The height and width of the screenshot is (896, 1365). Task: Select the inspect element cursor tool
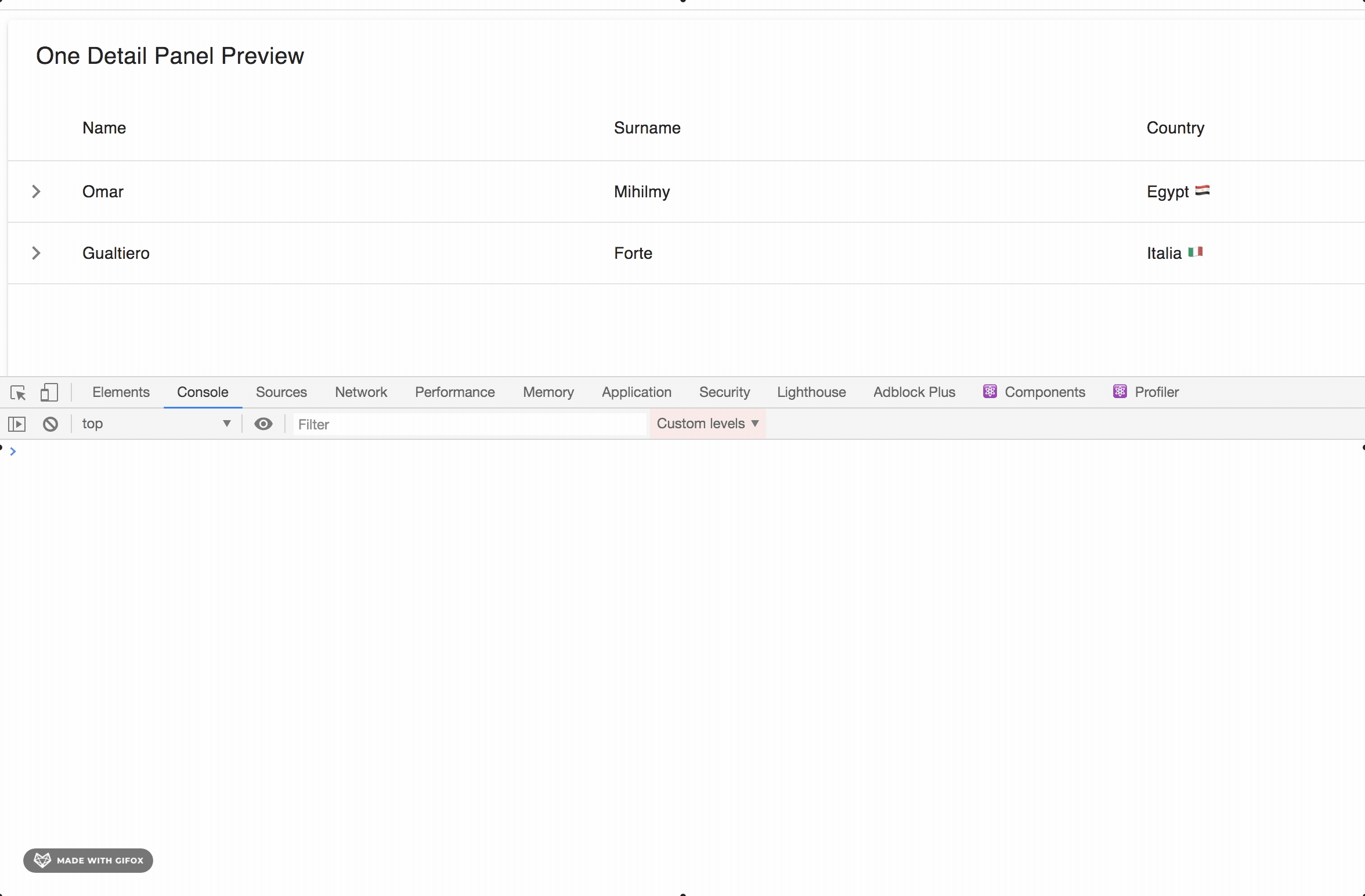click(18, 392)
